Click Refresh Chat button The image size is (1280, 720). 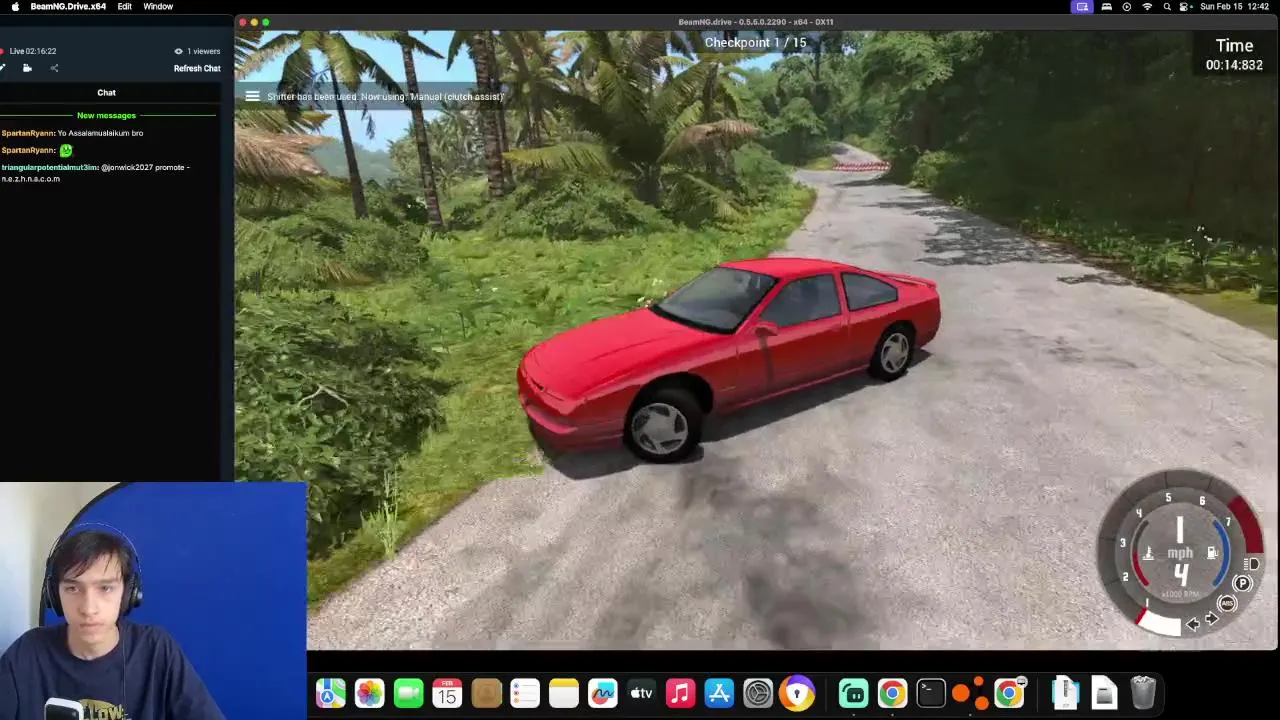coord(197,68)
